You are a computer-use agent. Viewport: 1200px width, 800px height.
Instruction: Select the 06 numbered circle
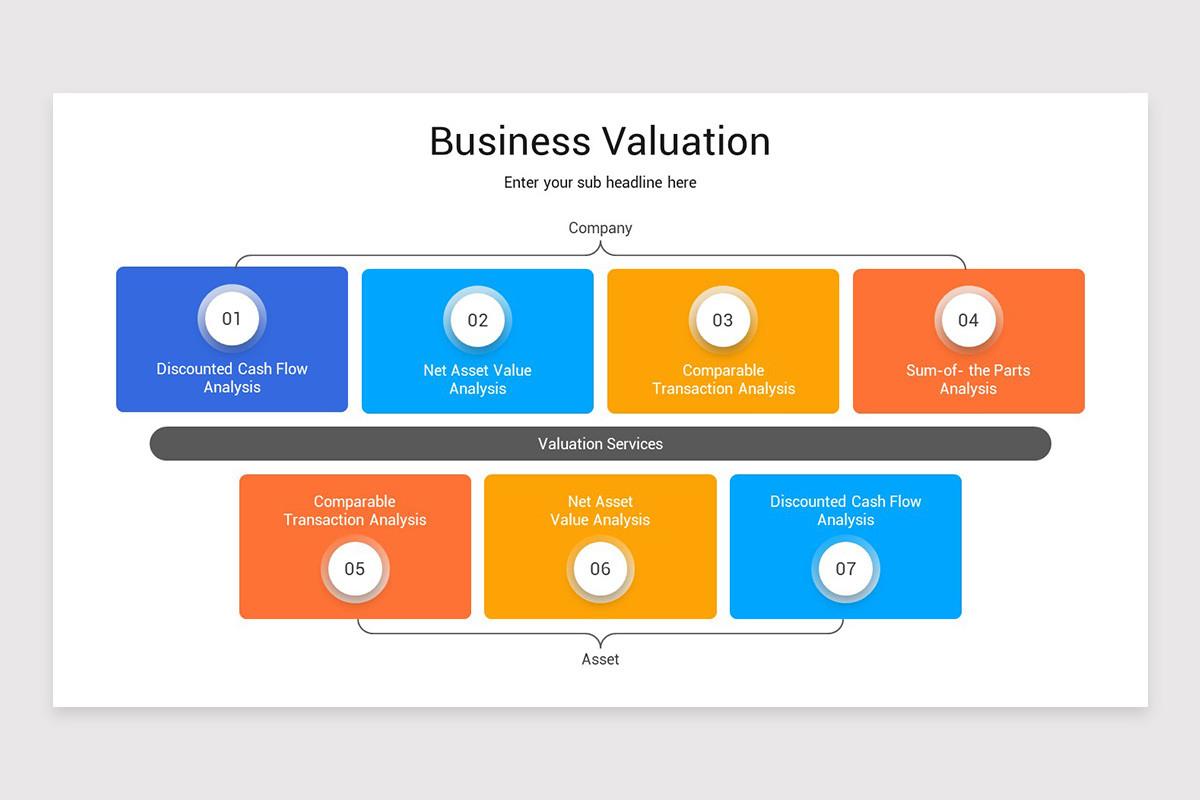pyautogui.click(x=600, y=569)
